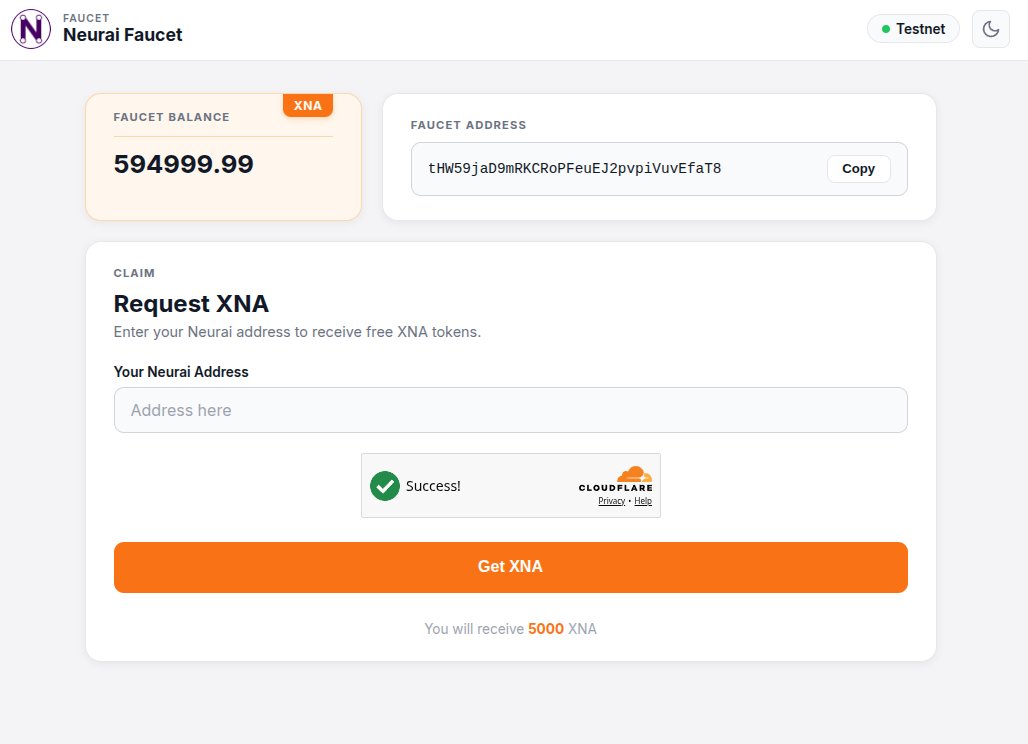The width and height of the screenshot is (1028, 744).
Task: Open the Cloudflare Help link
Action: point(643,501)
